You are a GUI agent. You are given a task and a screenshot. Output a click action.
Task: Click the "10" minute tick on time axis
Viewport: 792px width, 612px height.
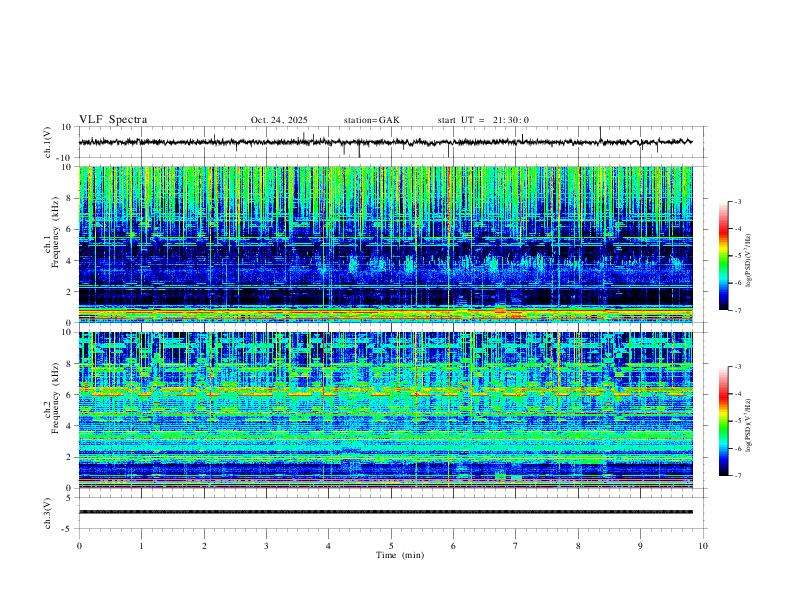(703, 546)
